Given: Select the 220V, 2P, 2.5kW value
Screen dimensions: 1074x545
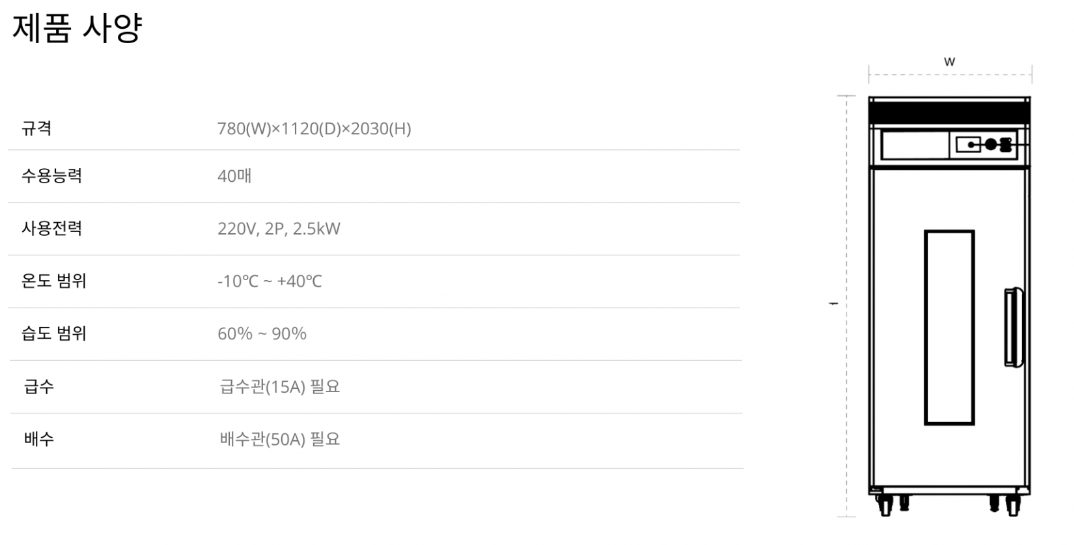Looking at the screenshot, I should tap(279, 228).
